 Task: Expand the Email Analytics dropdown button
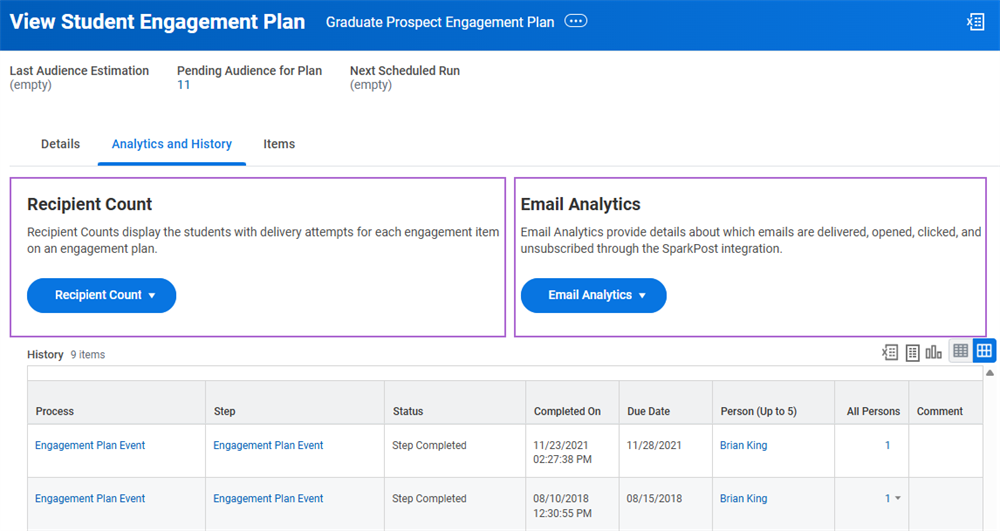click(x=594, y=295)
